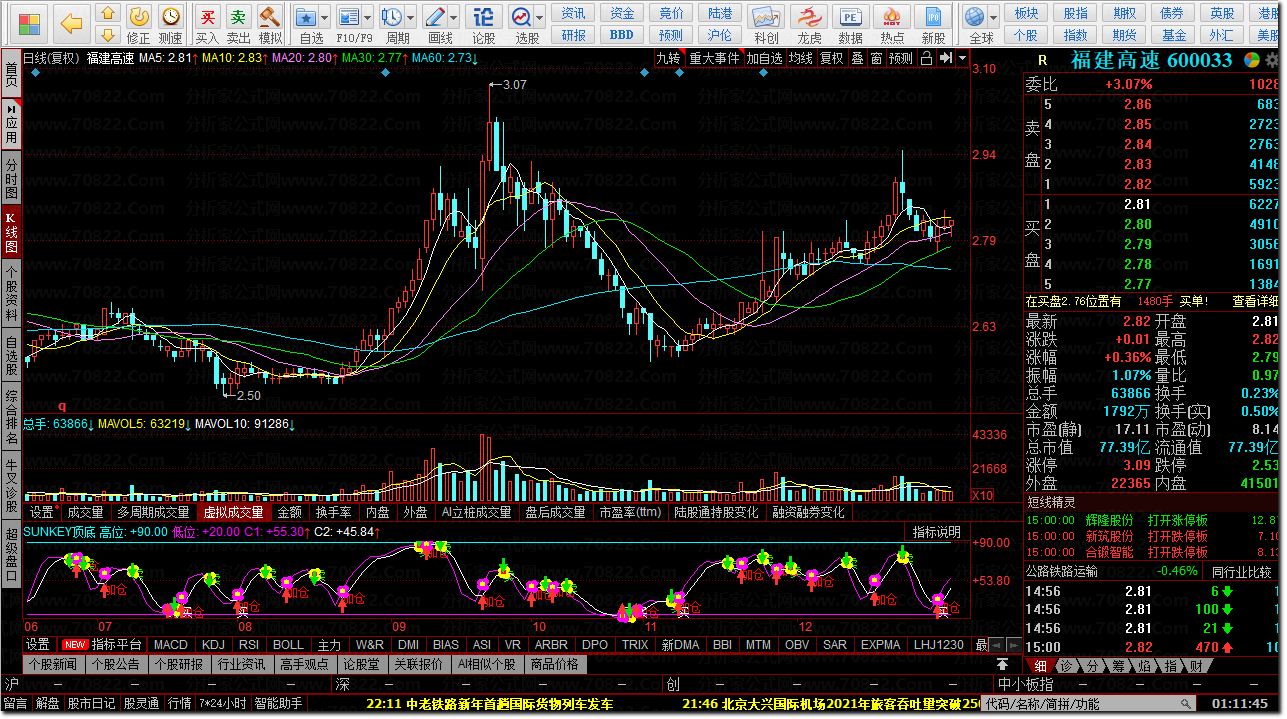This screenshot has width=1287, height=719.
Task: Toggle the chart lock padlock icon
Action: pos(926,58)
